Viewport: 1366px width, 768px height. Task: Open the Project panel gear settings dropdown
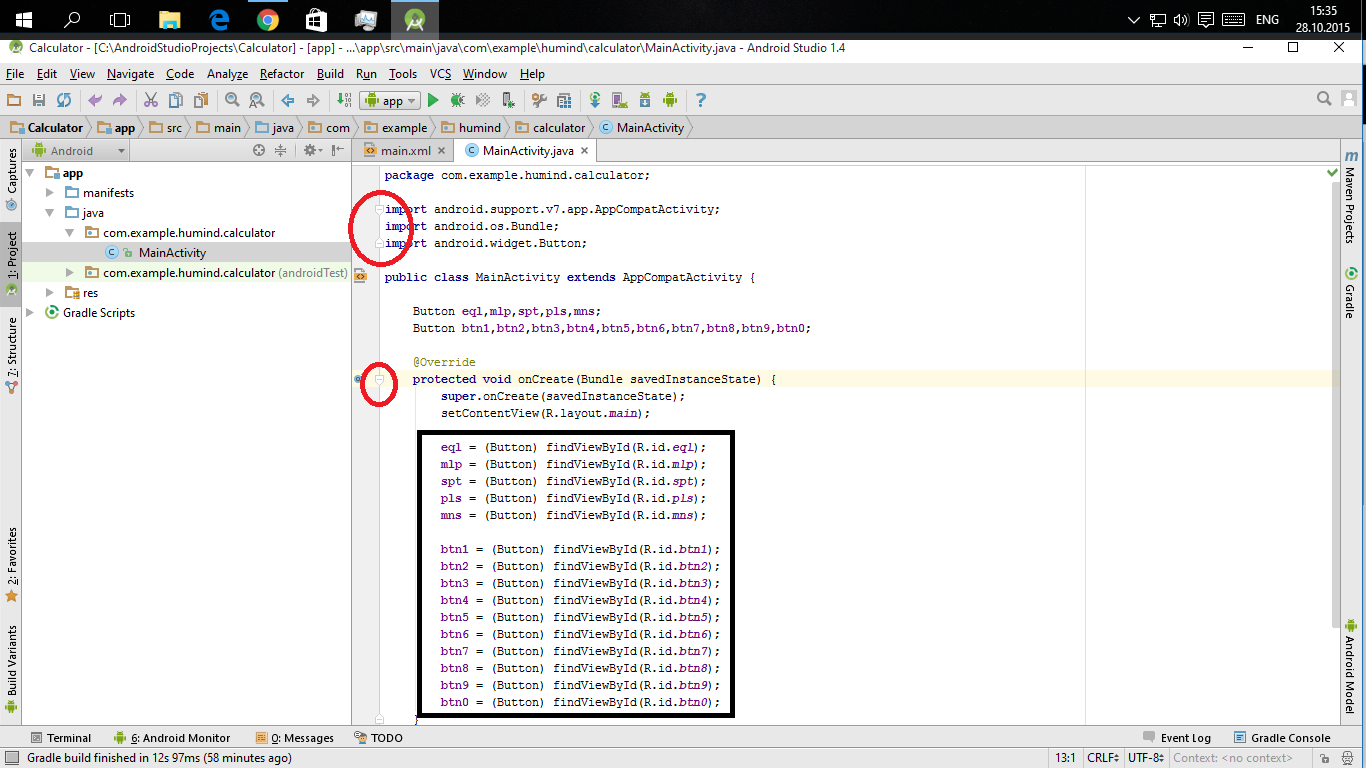click(313, 150)
